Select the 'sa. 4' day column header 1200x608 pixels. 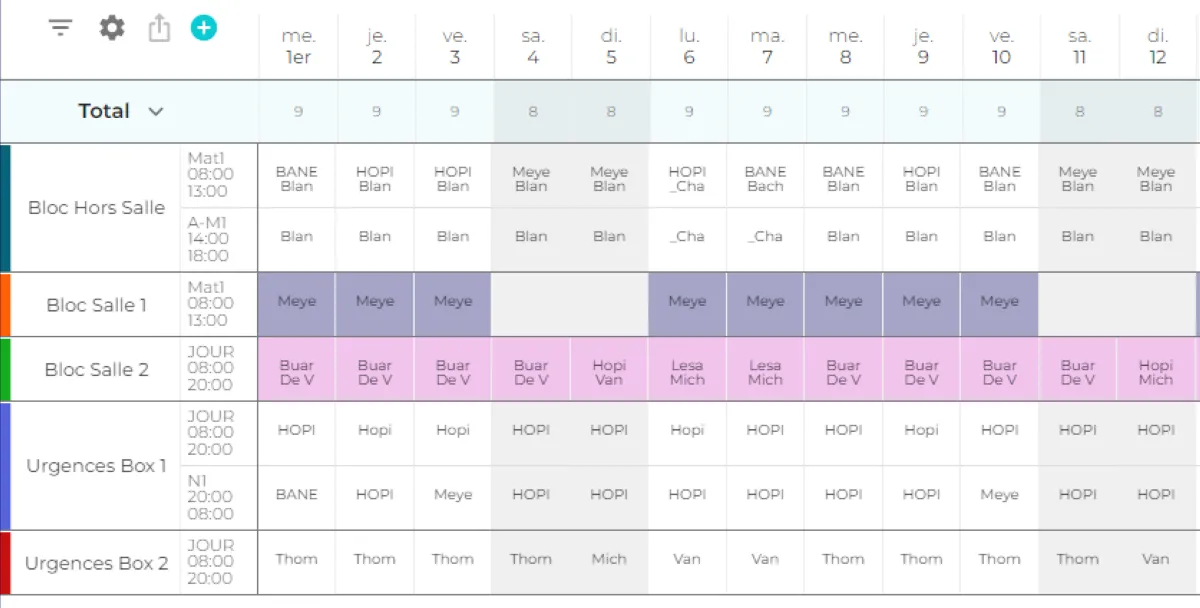pos(532,47)
